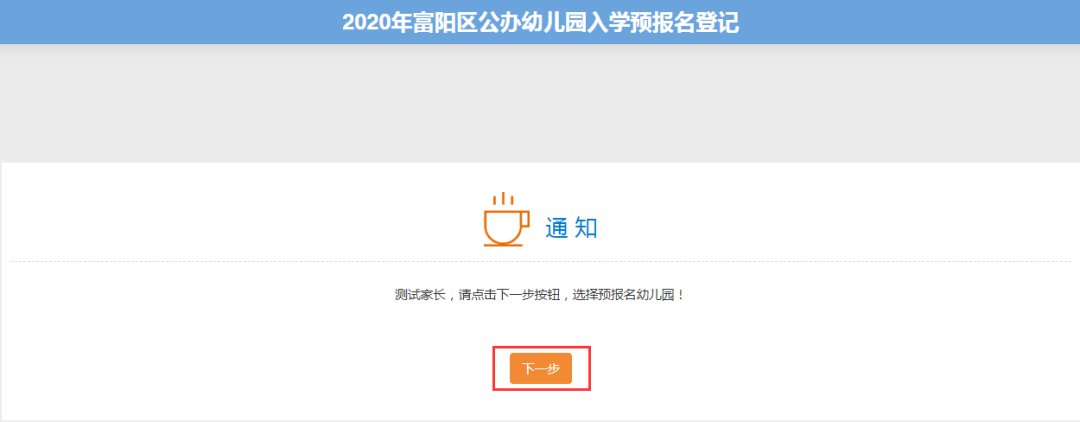This screenshot has height=422, width=1080.
Task: Click the steam lines above the cup
Action: 504,198
